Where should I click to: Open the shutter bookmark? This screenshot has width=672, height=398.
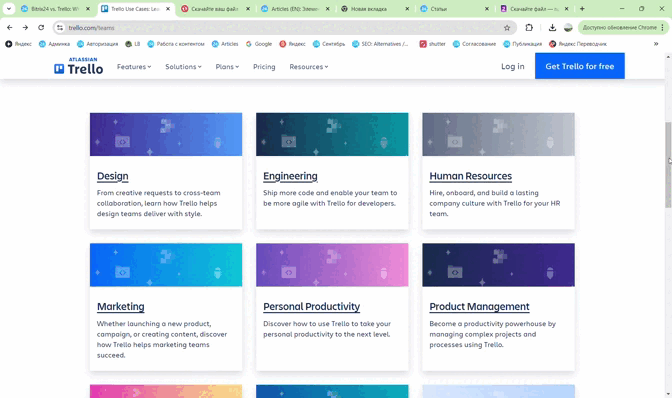[432, 44]
